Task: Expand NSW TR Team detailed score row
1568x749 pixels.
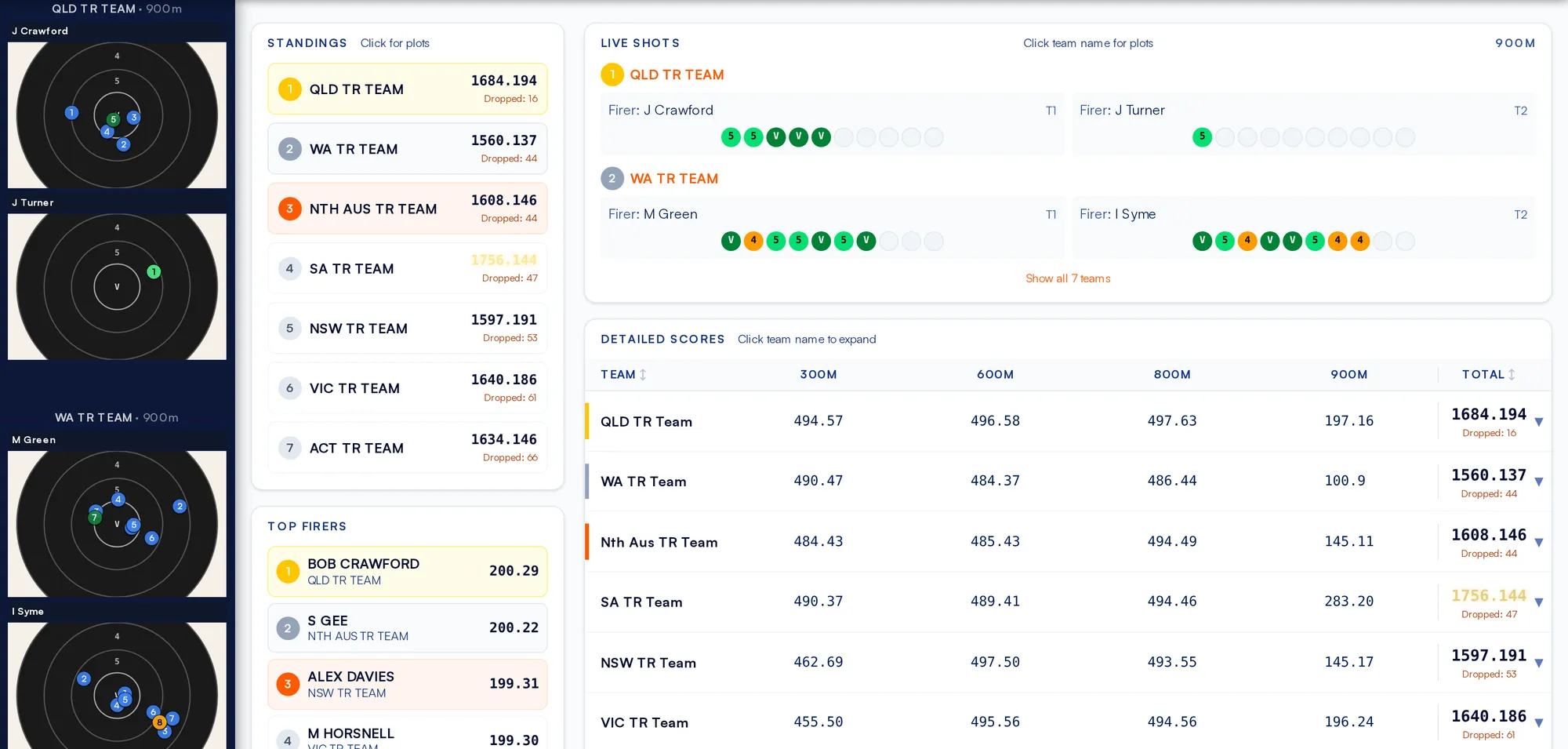Action: (x=1068, y=663)
